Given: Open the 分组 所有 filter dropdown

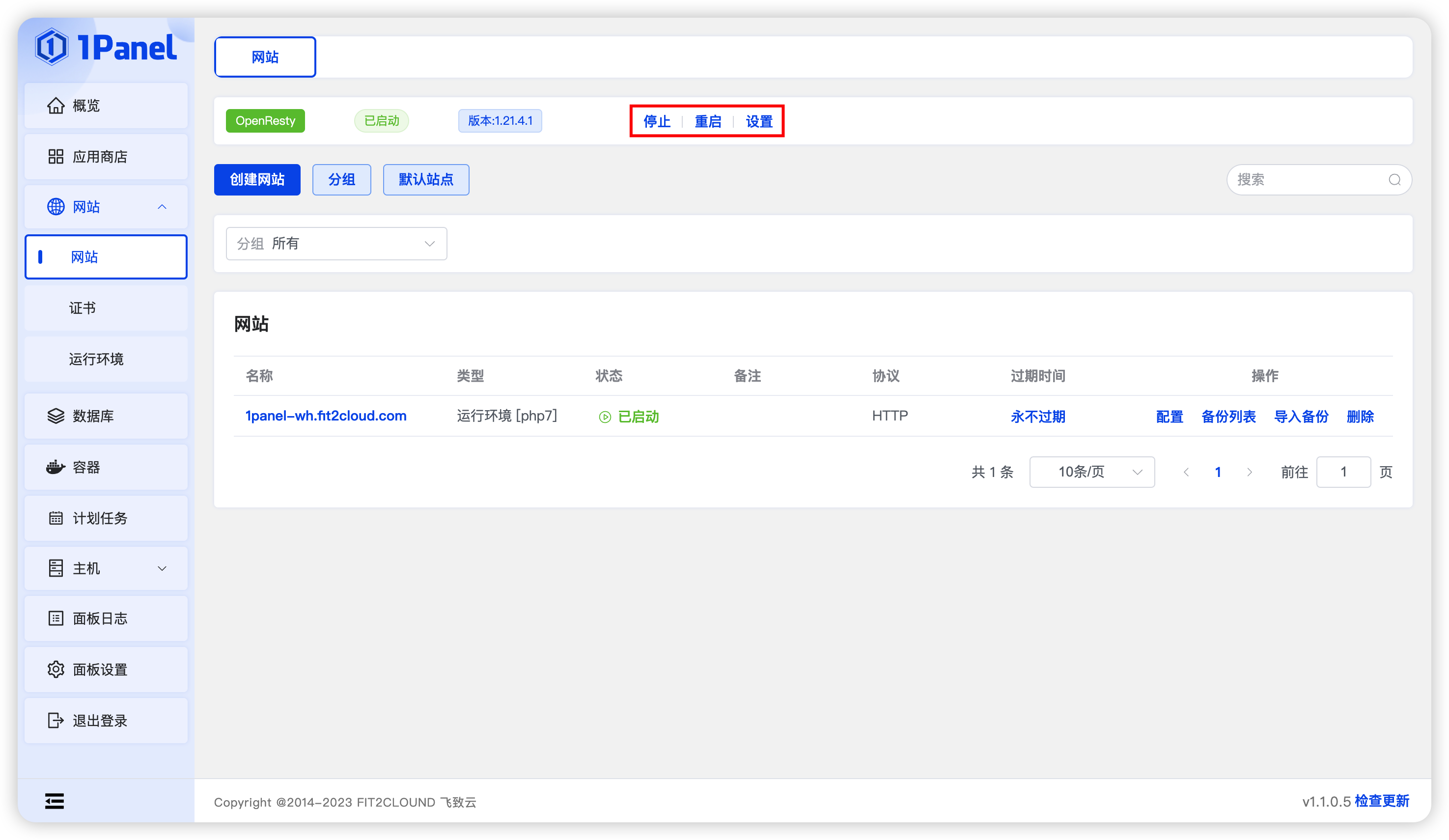Looking at the screenshot, I should point(336,244).
